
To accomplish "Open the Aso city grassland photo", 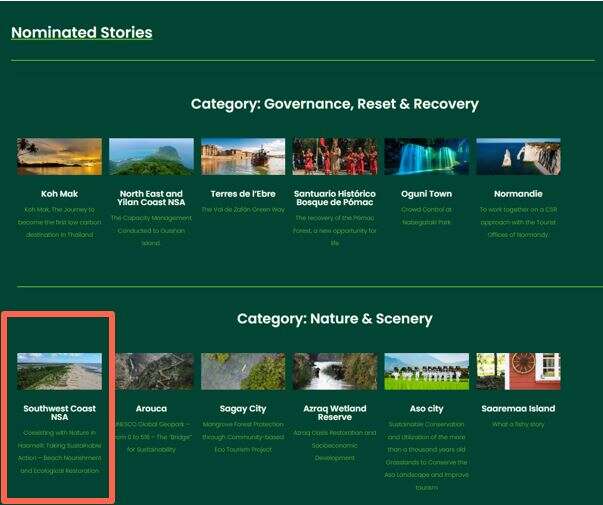I will pos(426,371).
